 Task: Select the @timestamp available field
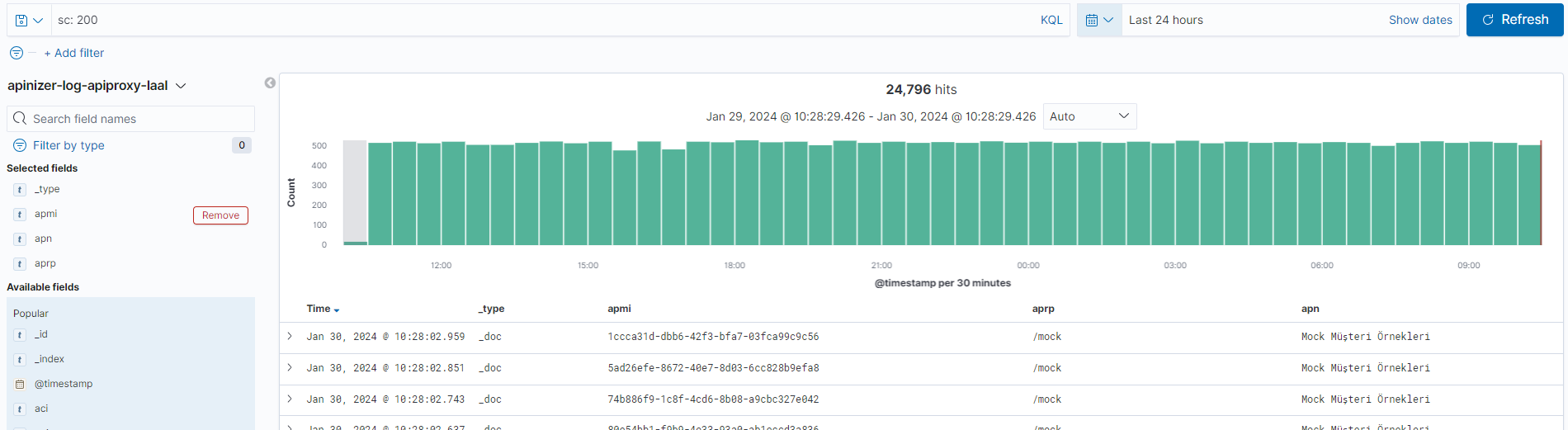64,384
